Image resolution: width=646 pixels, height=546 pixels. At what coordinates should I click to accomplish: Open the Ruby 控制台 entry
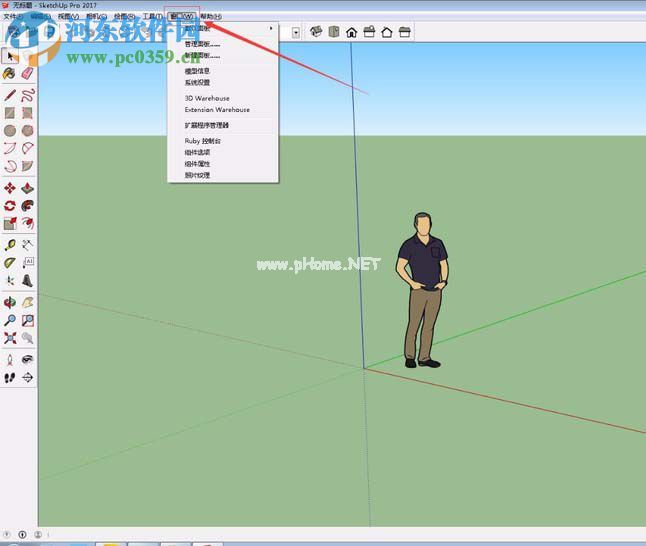pyautogui.click(x=203, y=141)
